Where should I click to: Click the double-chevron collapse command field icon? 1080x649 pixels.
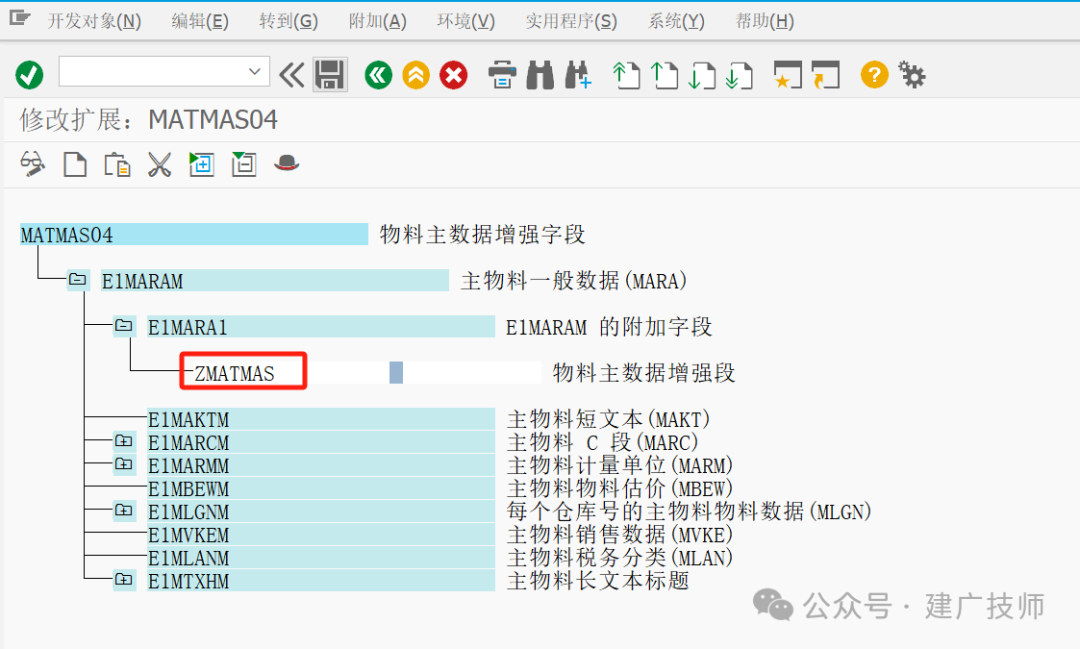click(x=291, y=74)
